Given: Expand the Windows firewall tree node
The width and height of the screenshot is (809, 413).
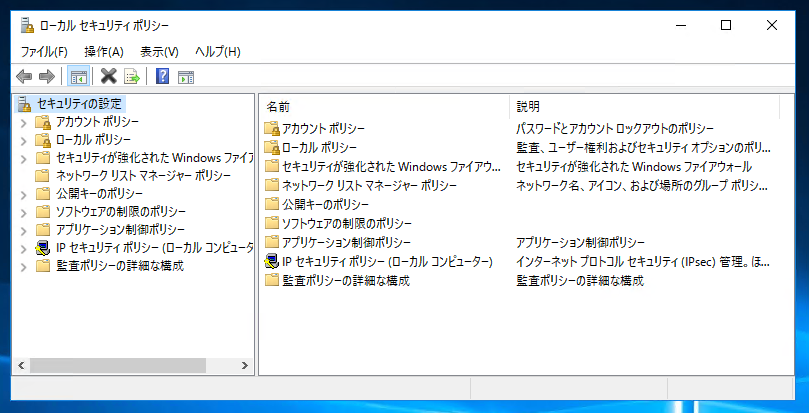Looking at the screenshot, I should 23,158.
